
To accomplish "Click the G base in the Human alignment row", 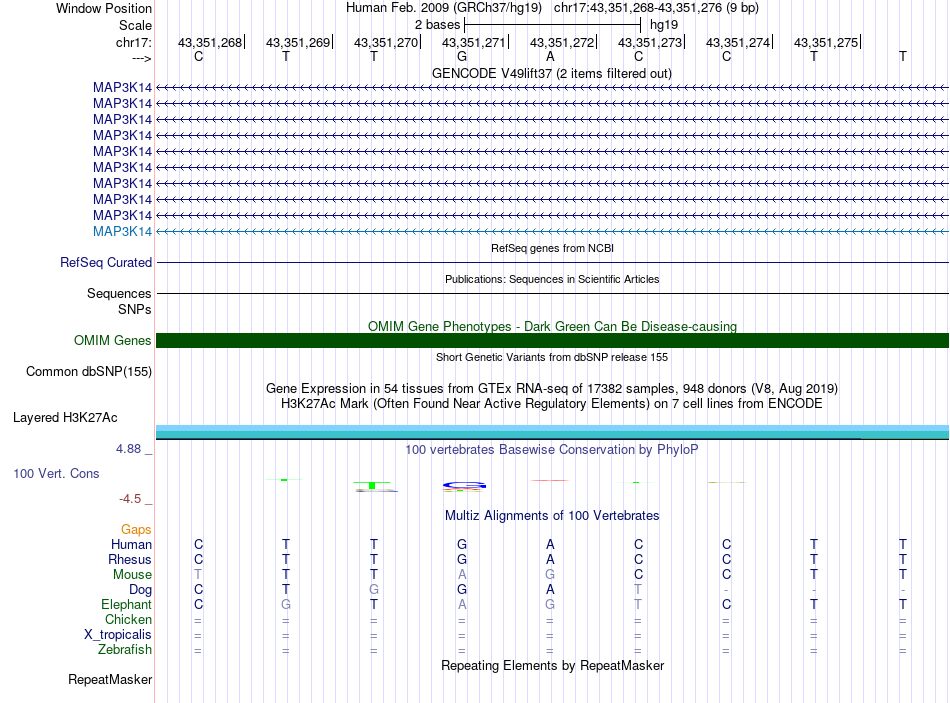I will pos(462,545).
